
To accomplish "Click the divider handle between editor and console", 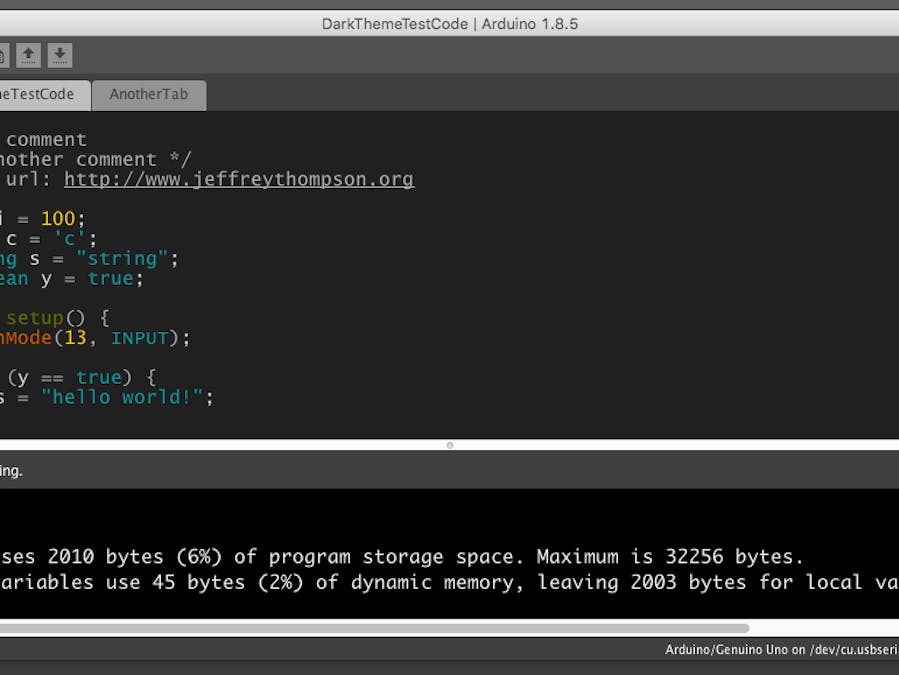I will pyautogui.click(x=450, y=446).
